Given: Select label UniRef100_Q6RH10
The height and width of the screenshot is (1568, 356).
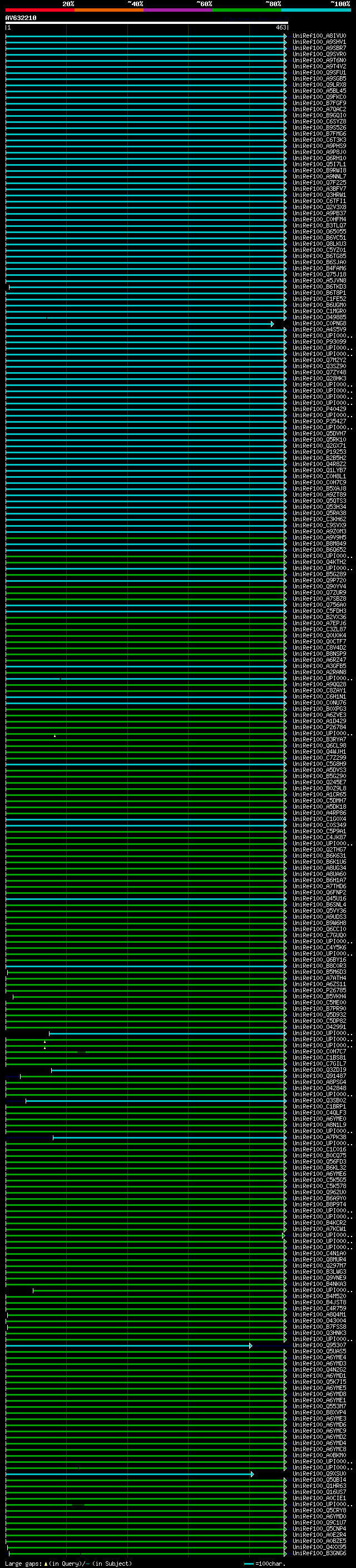Looking at the screenshot, I should 319,159.
